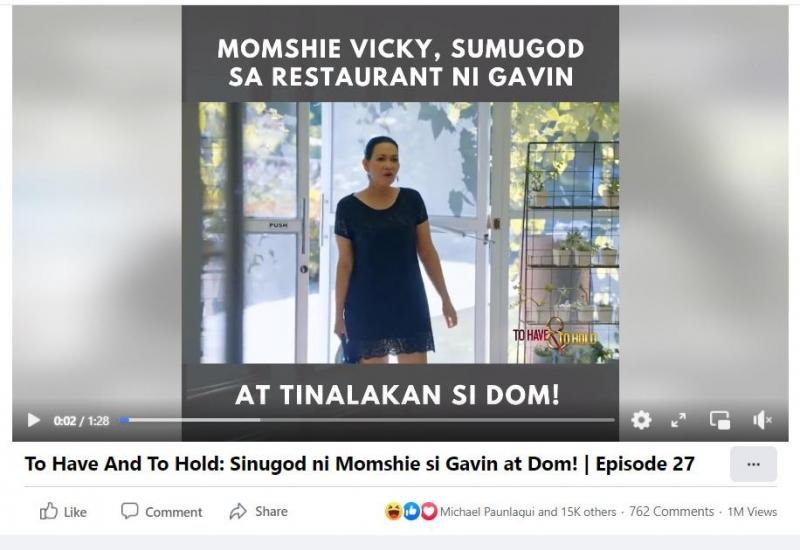Viewport: 800px width, 550px height.
Task: Comment on the video
Action: click(x=161, y=511)
